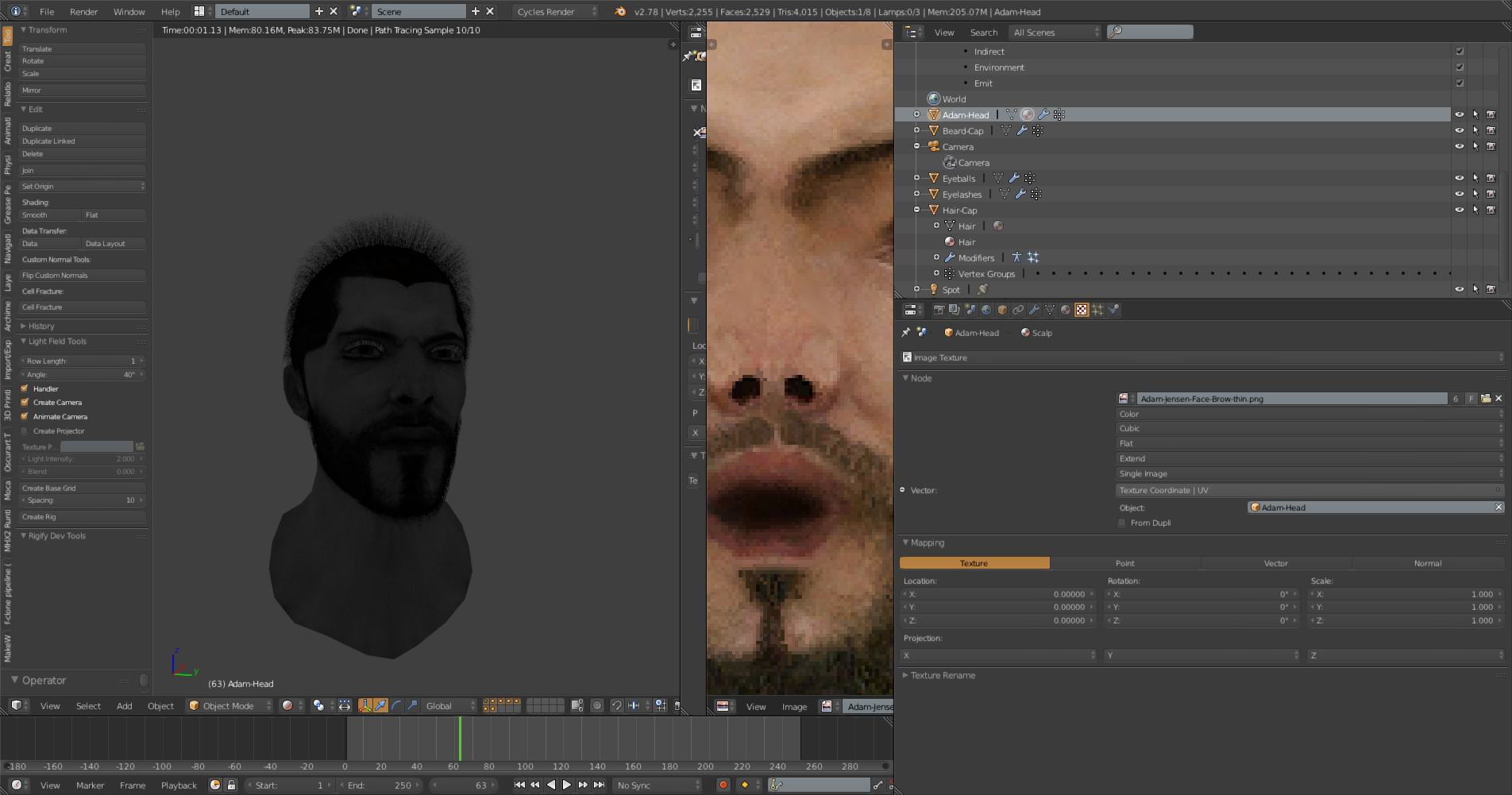The image size is (1512, 795).
Task: Open the Texture checkerboard tab
Action: coord(1082,310)
